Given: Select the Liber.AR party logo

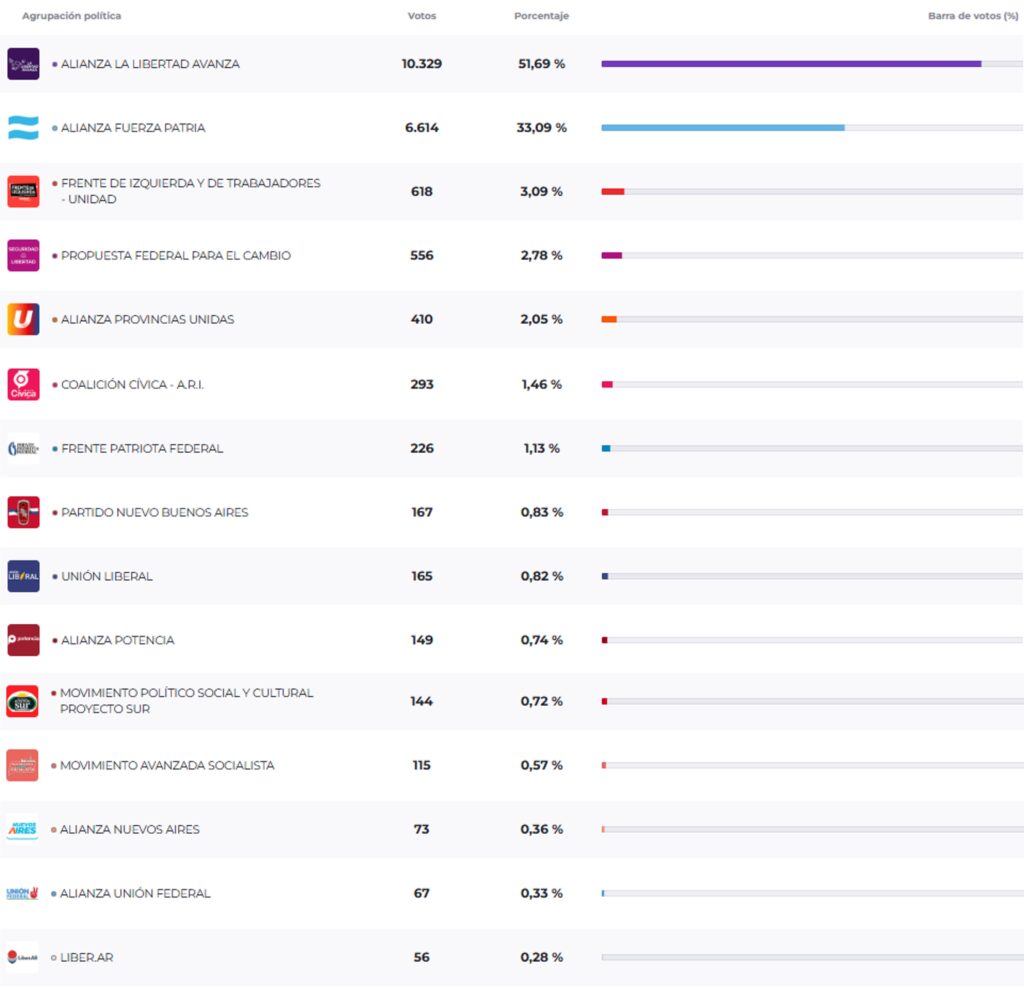Looking at the screenshot, I should tap(23, 957).
